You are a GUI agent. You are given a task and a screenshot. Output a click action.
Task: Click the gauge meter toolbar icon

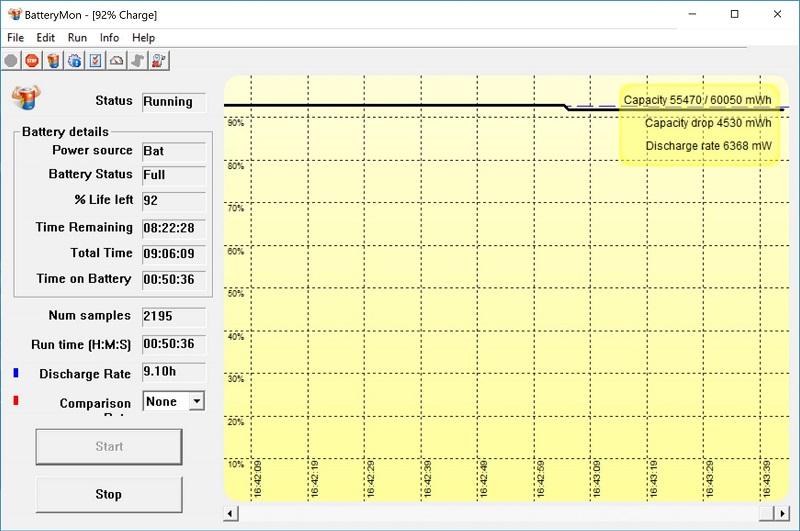click(117, 61)
